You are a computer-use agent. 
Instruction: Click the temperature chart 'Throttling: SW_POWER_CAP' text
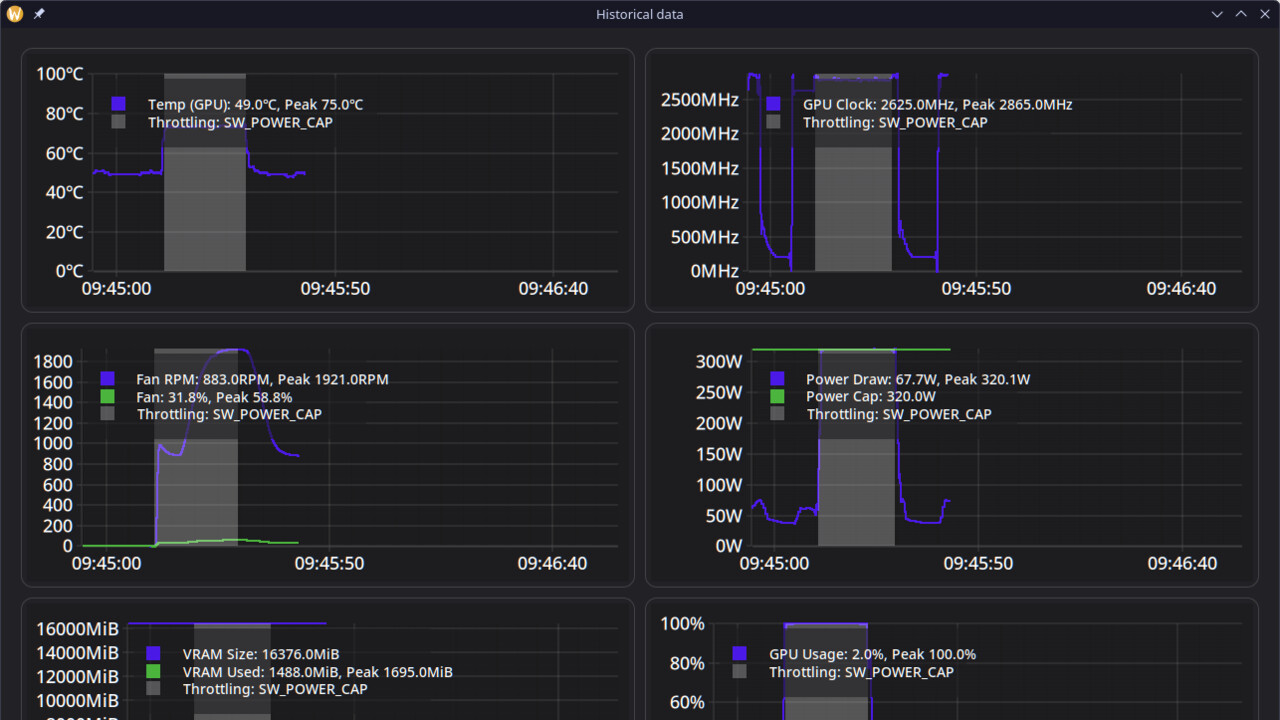[241, 122]
